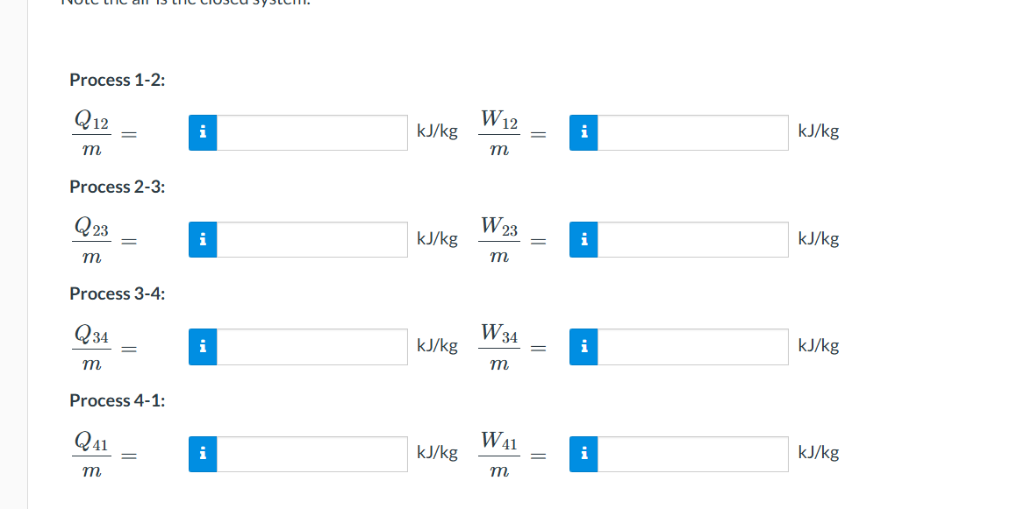Screen dimensions: 1024x509
Task: Select the "Process 2-3:" heading text
Action: (x=118, y=187)
